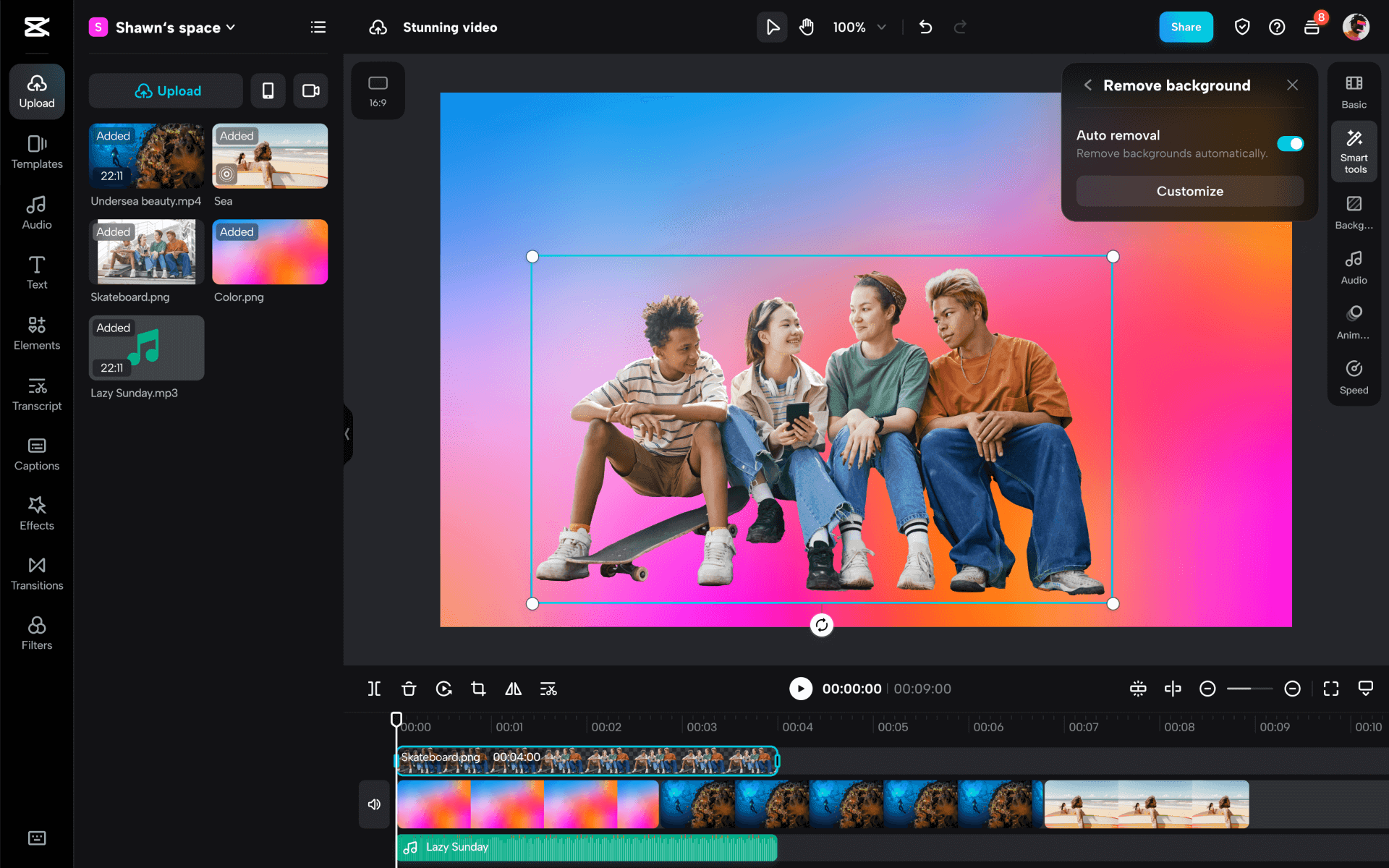Image resolution: width=1389 pixels, height=868 pixels.
Task: Select the Basic tab in properties panel
Action: pyautogui.click(x=1354, y=91)
